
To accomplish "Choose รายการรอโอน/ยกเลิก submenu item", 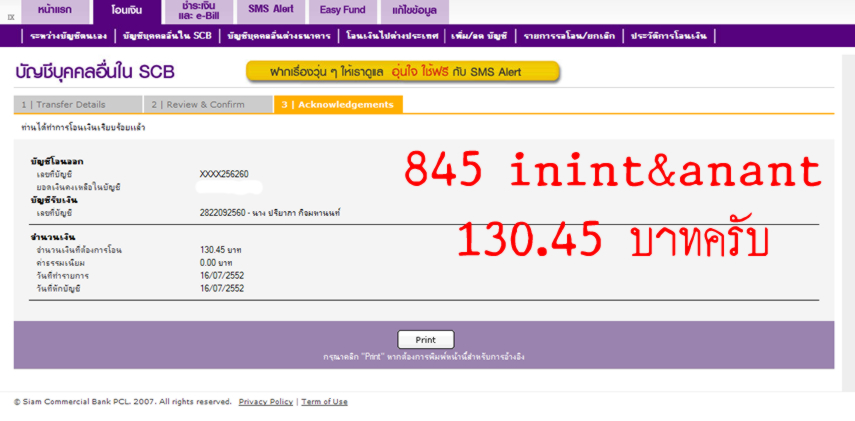I will [x=569, y=37].
